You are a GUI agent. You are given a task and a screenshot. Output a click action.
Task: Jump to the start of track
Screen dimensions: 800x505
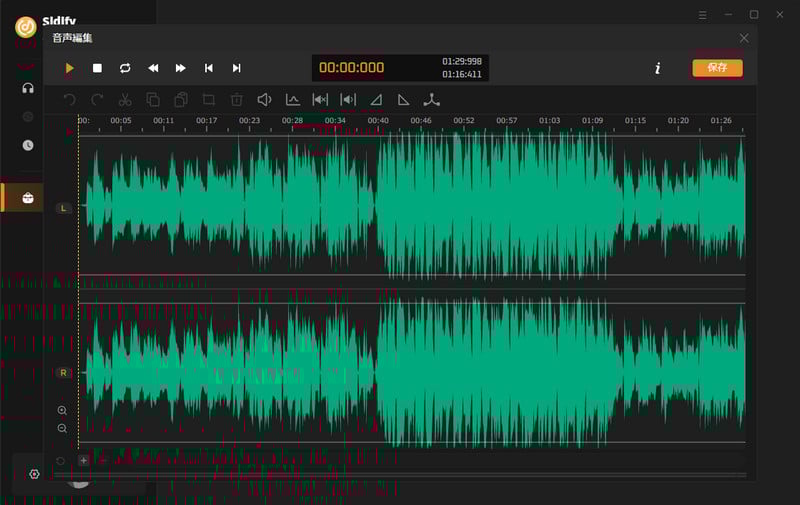(x=209, y=68)
